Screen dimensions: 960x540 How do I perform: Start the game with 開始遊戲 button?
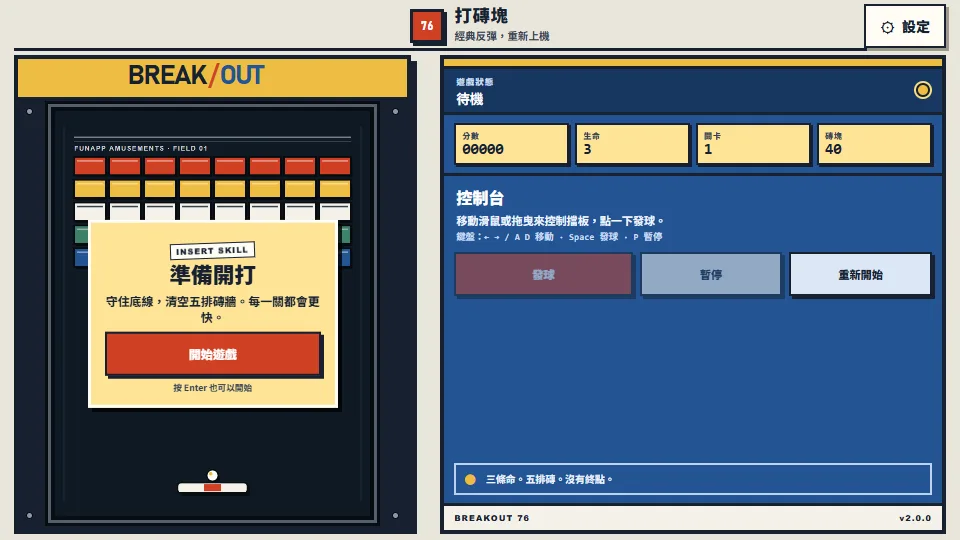(213, 354)
